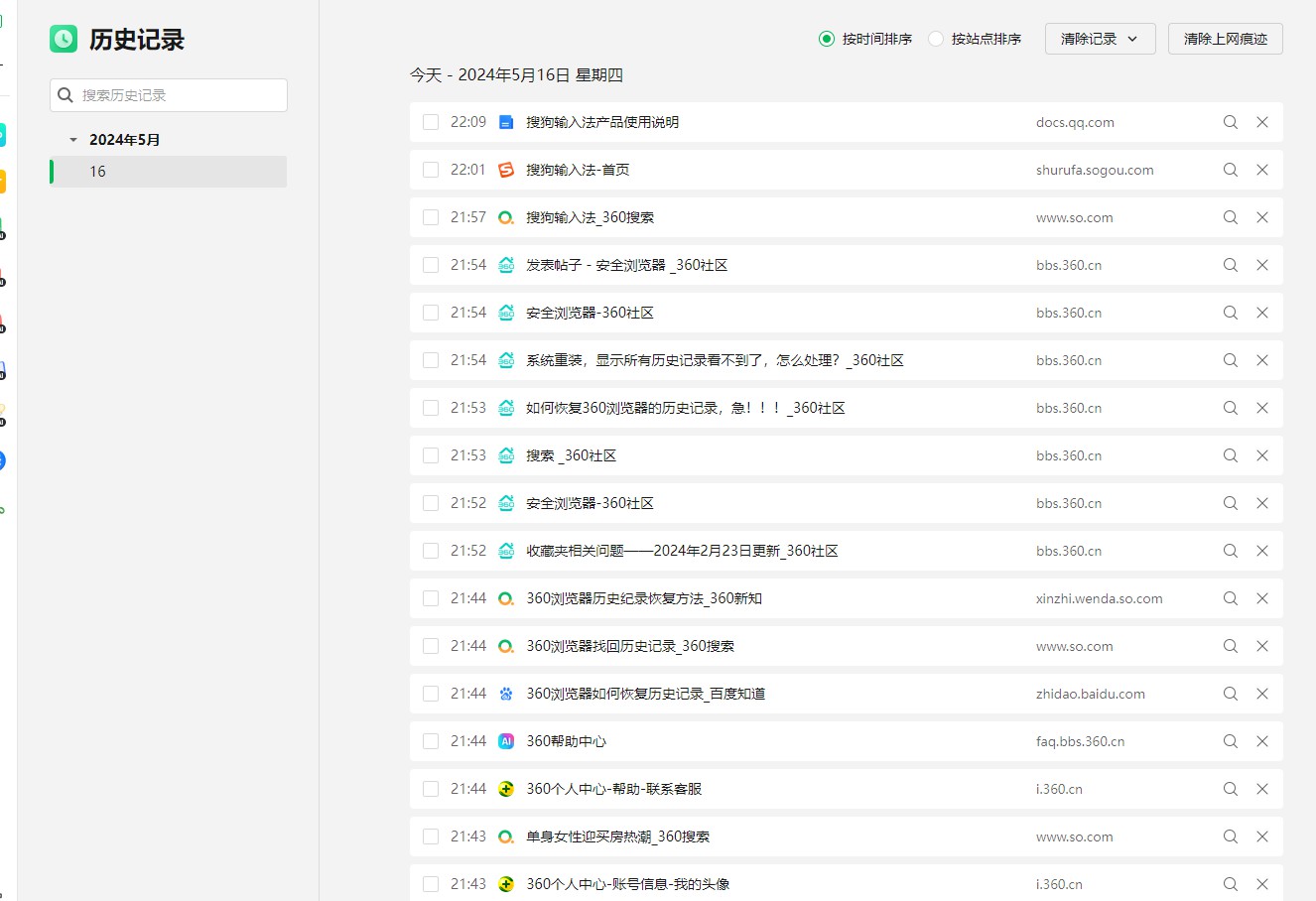The height and width of the screenshot is (901, 1316).
Task: Search icon on 百度知道 row
Action: (1231, 694)
